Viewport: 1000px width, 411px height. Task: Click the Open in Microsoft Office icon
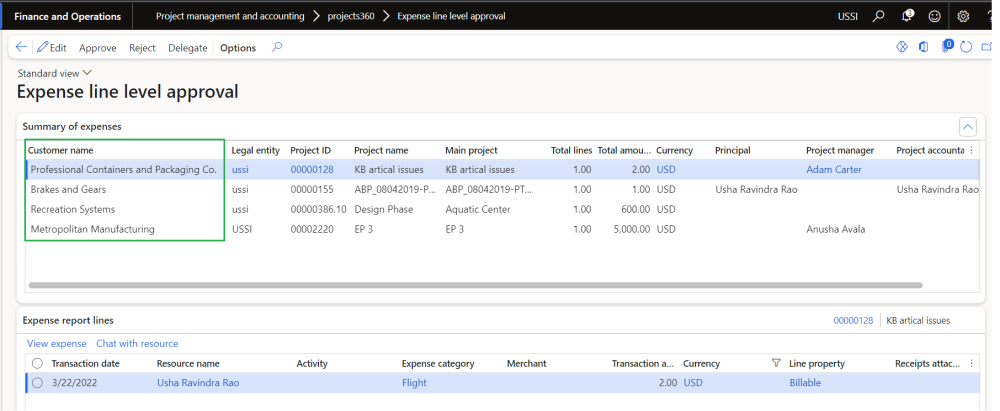[x=923, y=47]
